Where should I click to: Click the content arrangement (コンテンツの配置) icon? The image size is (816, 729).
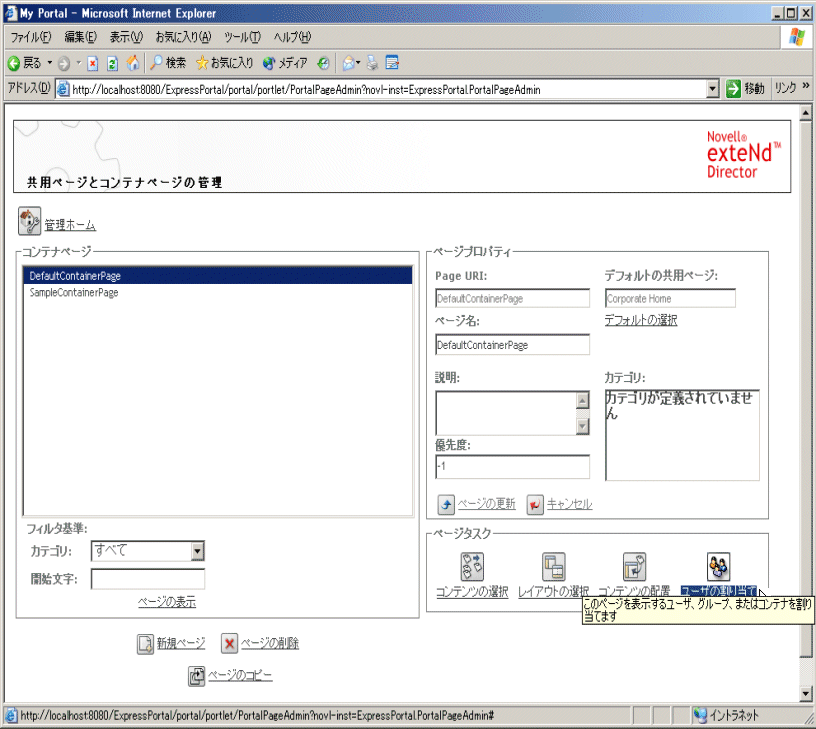pyautogui.click(x=634, y=567)
